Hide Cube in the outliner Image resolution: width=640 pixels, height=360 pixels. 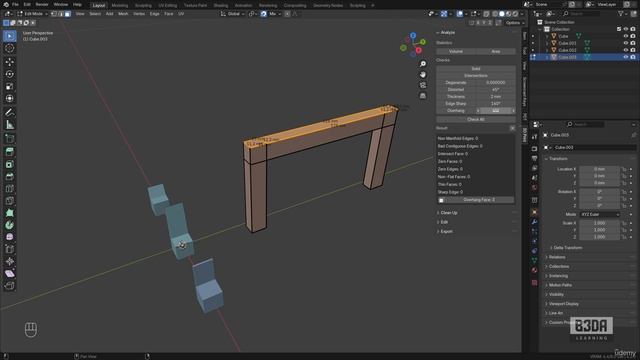[x=625, y=36]
